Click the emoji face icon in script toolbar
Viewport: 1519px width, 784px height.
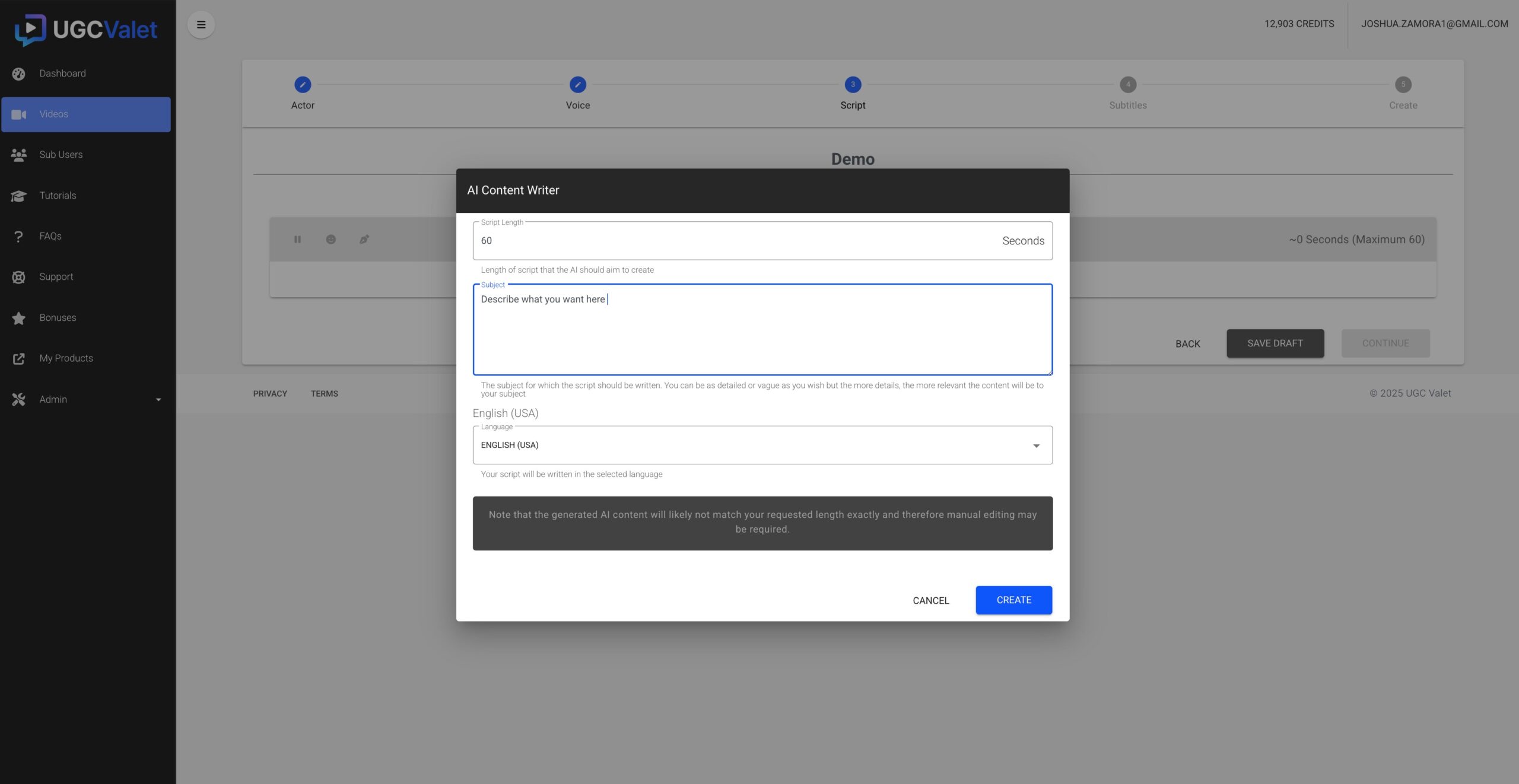(331, 240)
